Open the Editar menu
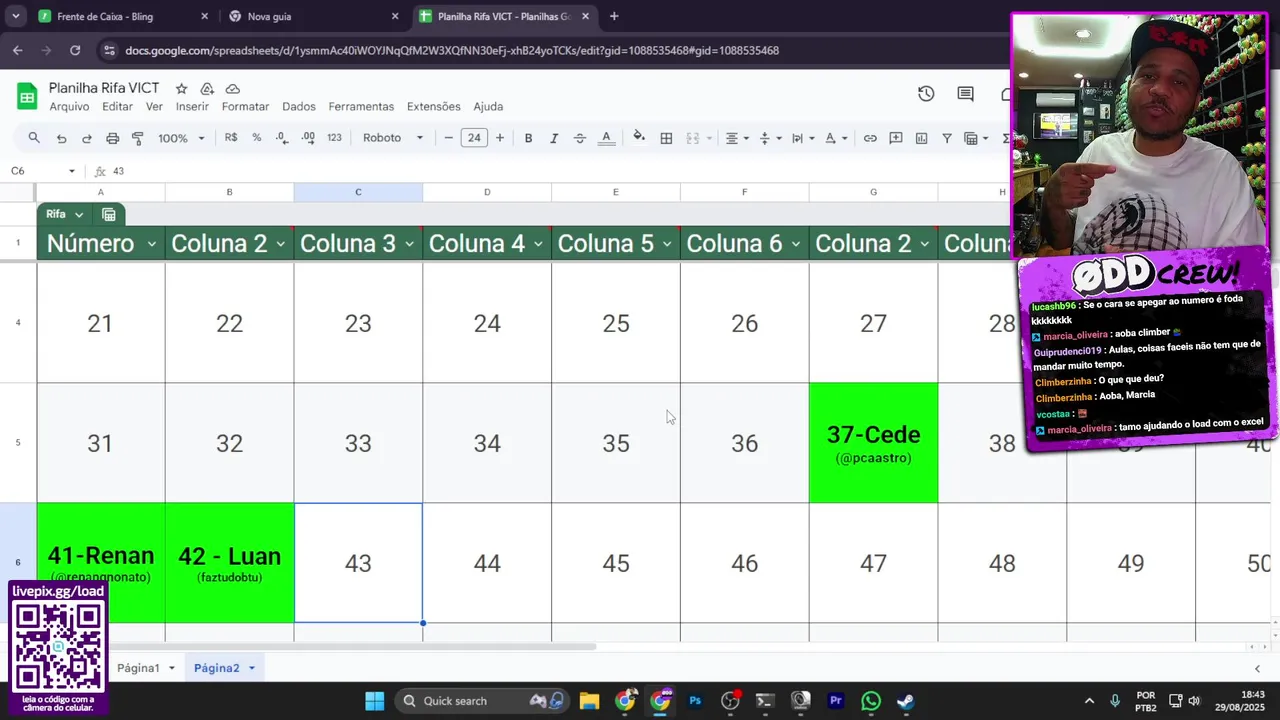This screenshot has height=720, width=1280. (117, 106)
